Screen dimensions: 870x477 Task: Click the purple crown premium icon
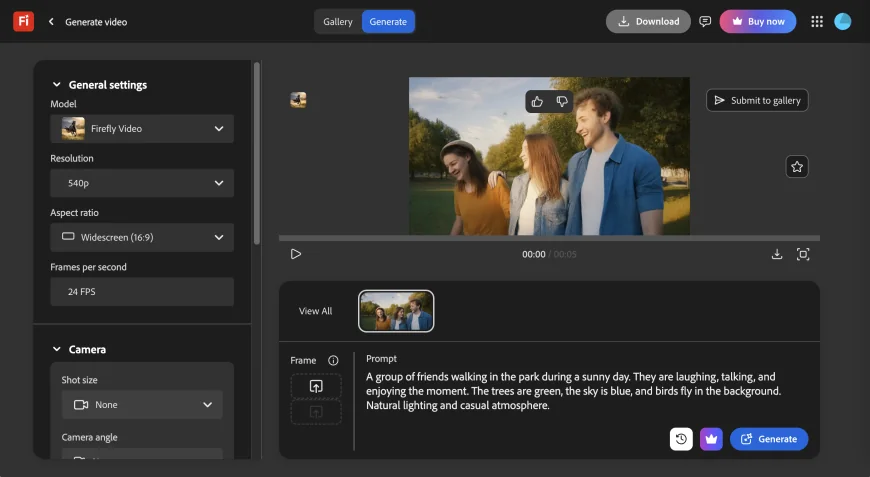click(x=711, y=439)
